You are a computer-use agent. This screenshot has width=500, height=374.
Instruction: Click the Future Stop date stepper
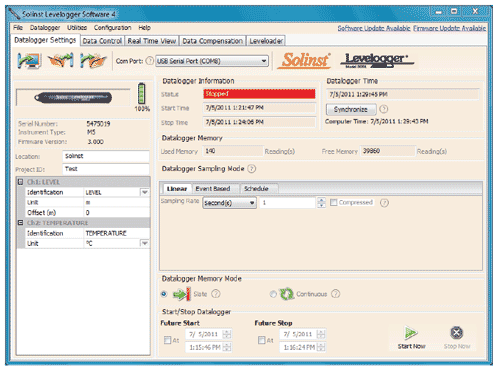pyautogui.click(x=321, y=334)
